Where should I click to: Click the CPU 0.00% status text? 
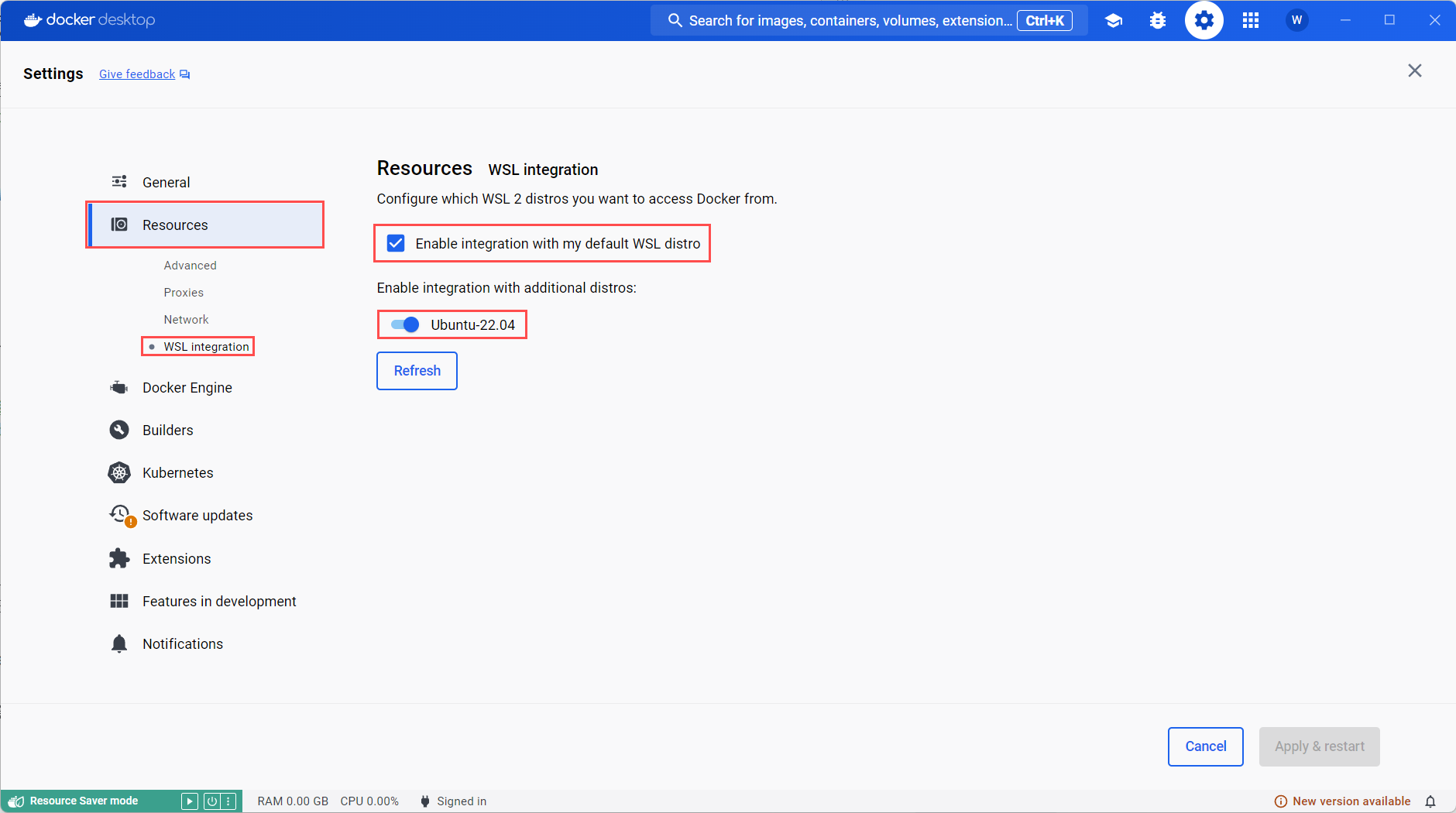click(369, 801)
